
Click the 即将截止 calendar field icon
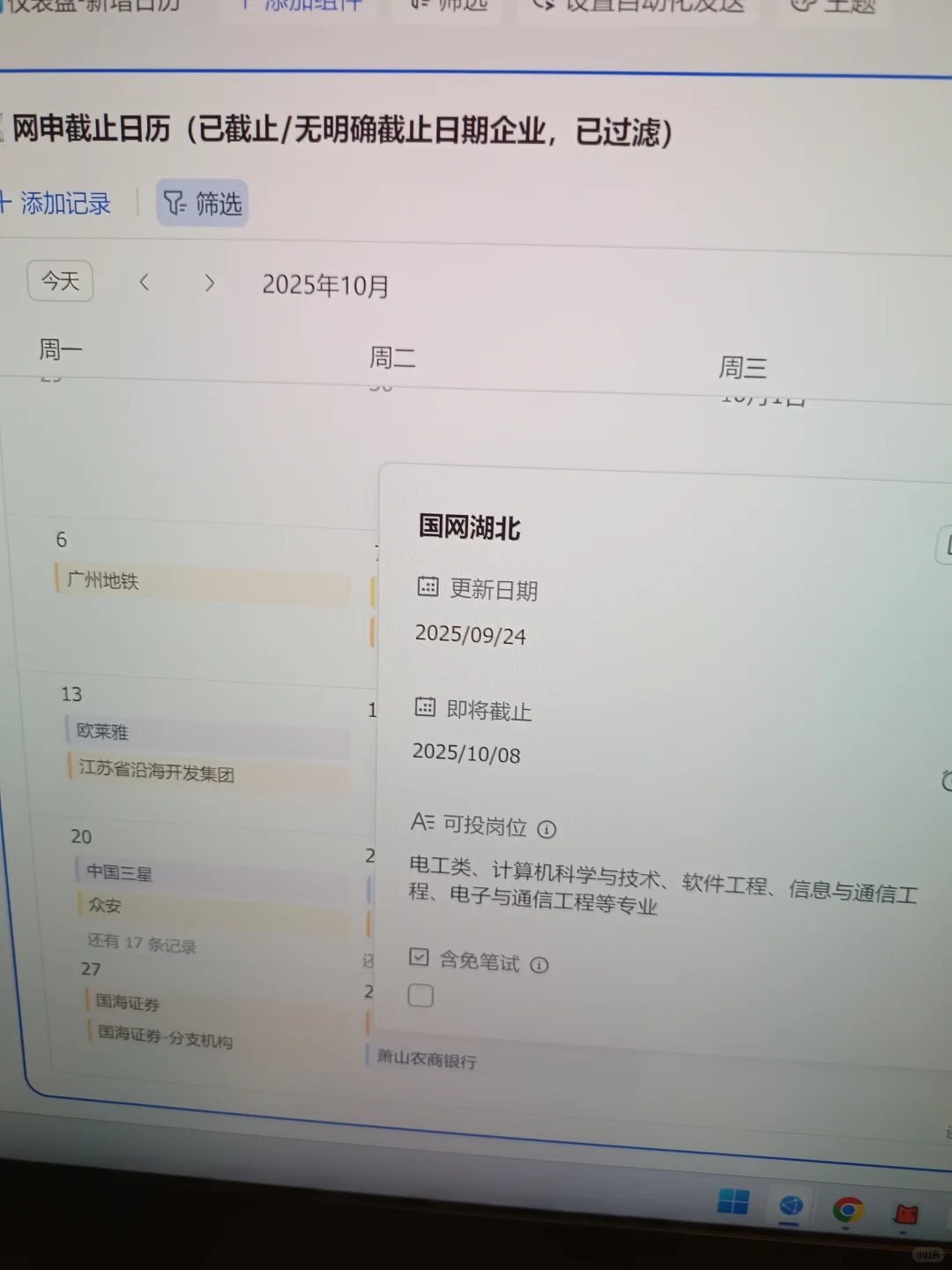[425, 706]
